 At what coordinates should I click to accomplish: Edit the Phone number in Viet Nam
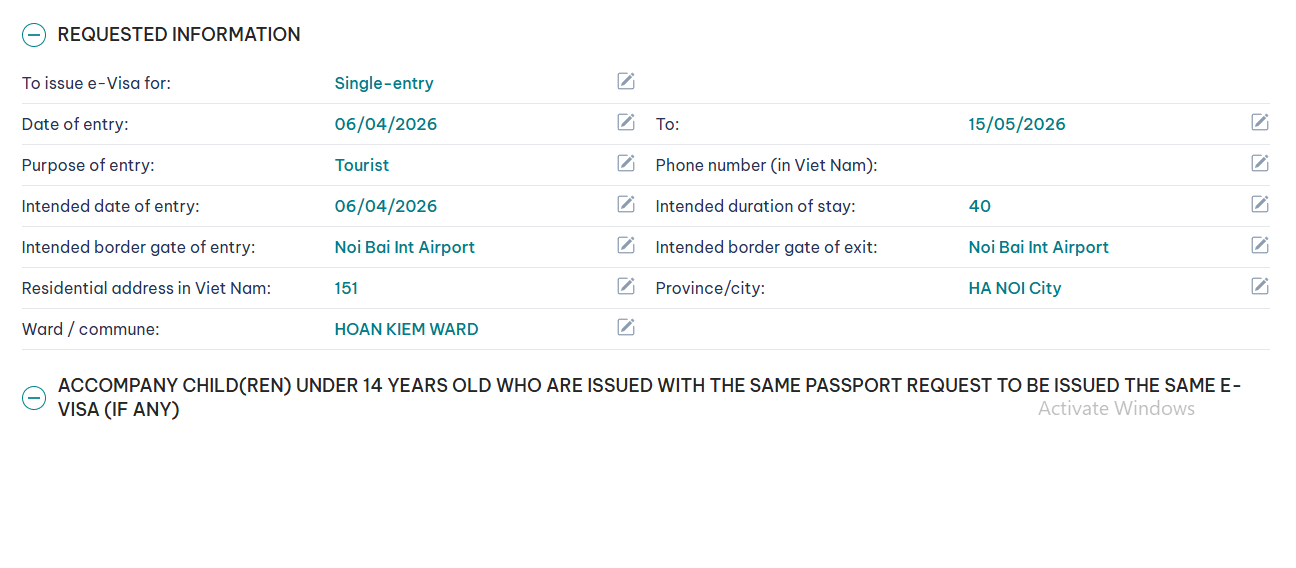coord(1260,163)
